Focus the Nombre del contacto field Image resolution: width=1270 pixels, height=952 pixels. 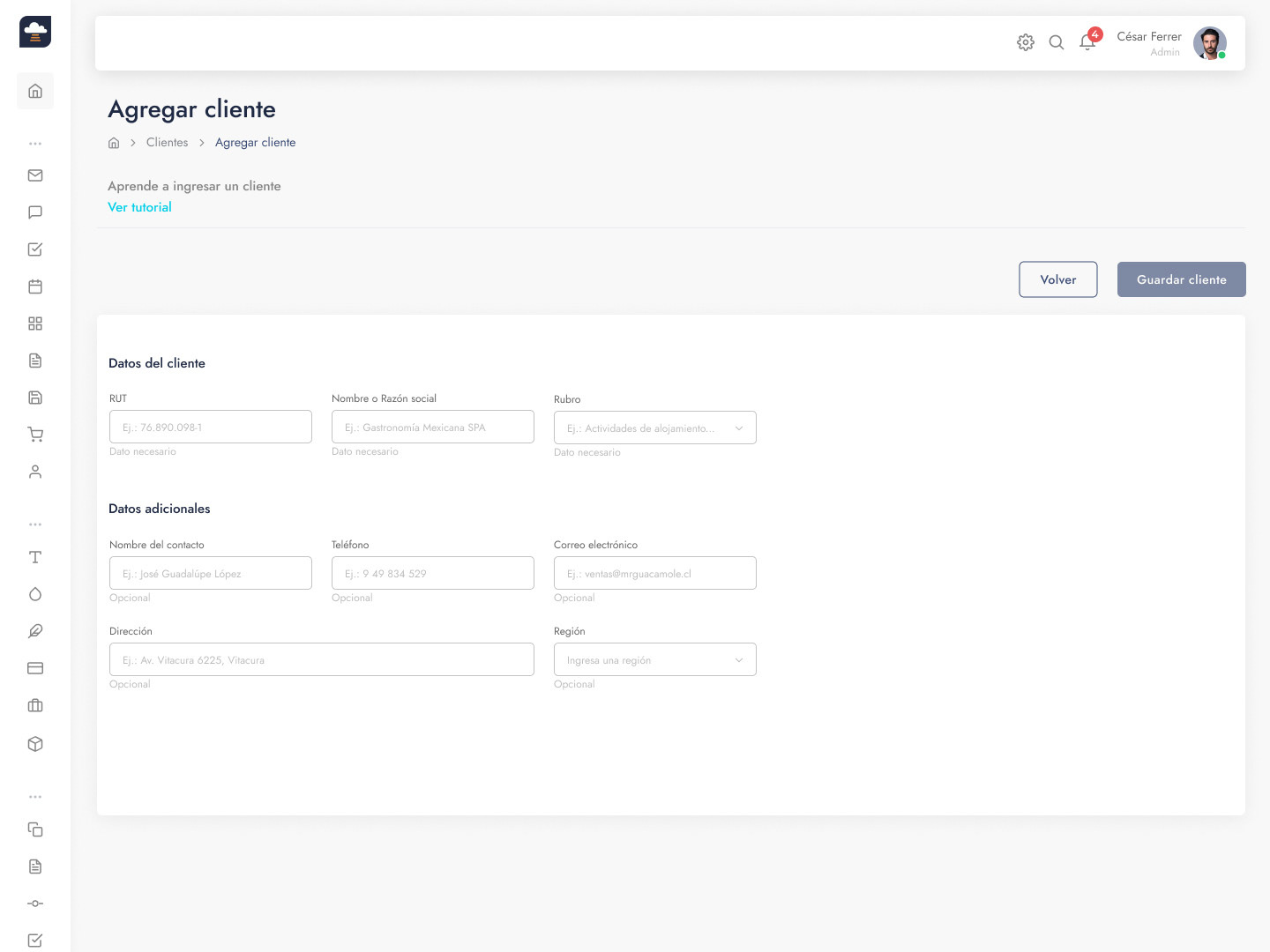click(x=211, y=573)
